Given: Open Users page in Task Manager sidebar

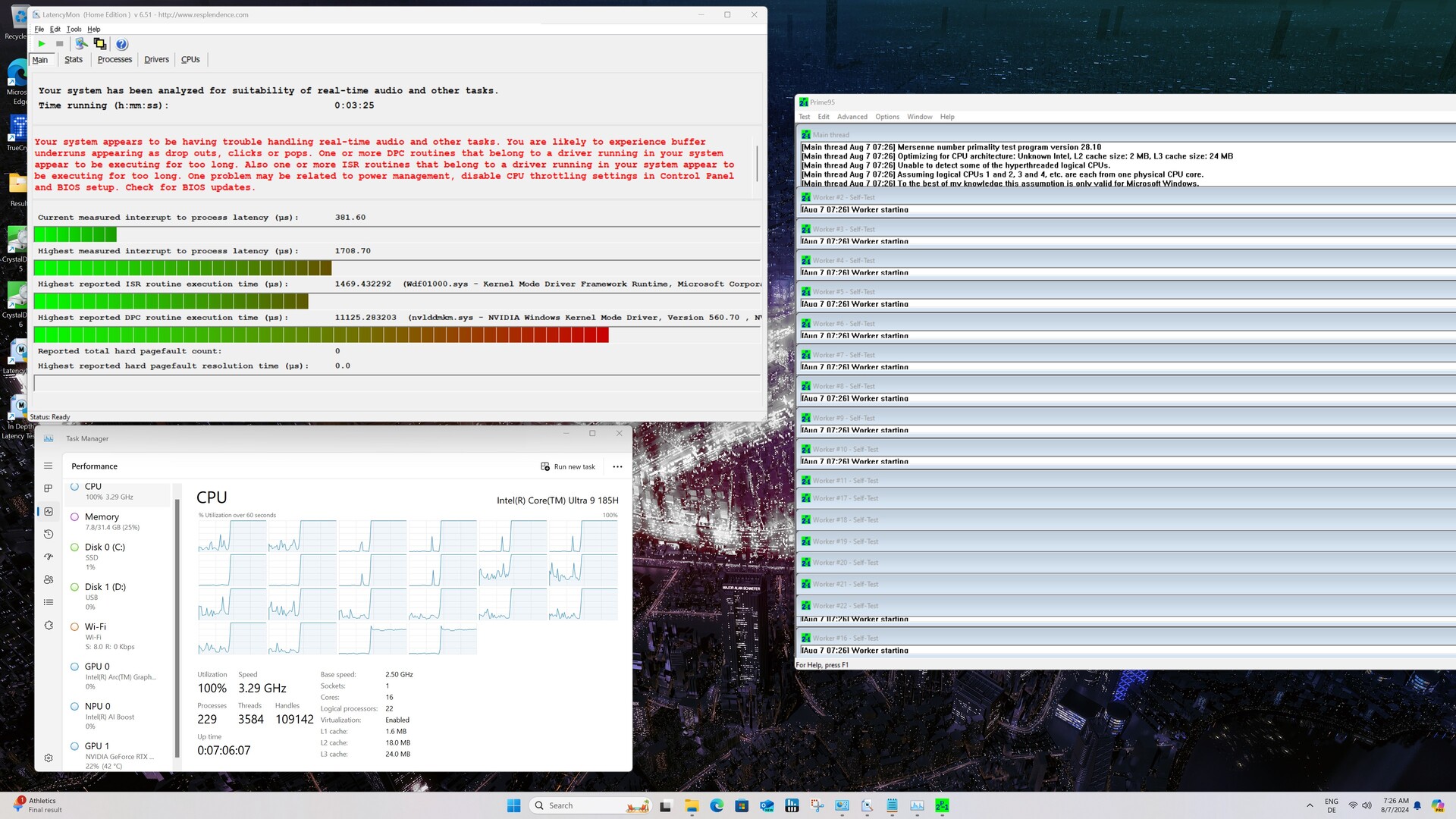Looking at the screenshot, I should 49,579.
